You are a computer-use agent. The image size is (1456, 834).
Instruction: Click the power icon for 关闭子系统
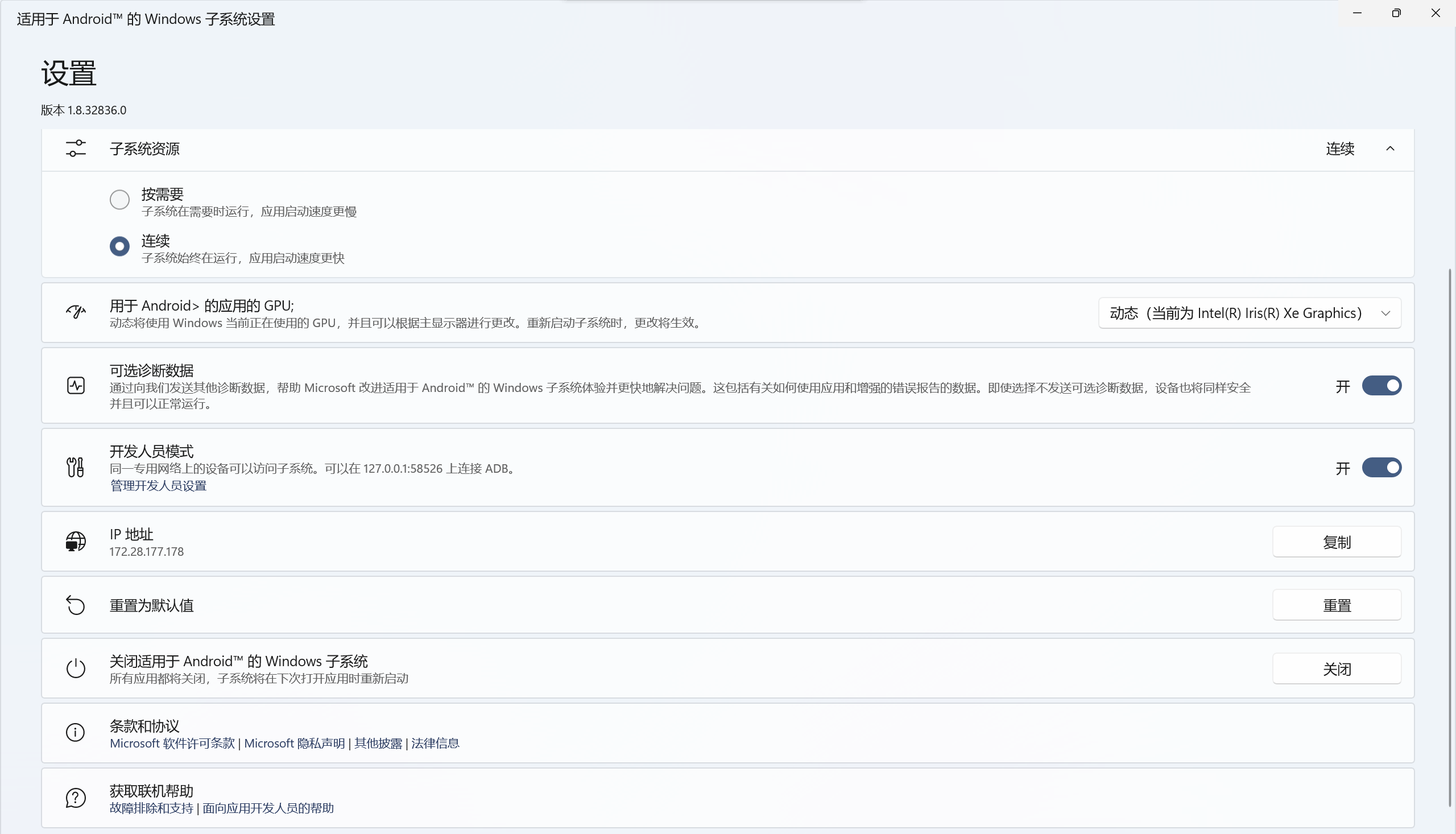(75, 668)
